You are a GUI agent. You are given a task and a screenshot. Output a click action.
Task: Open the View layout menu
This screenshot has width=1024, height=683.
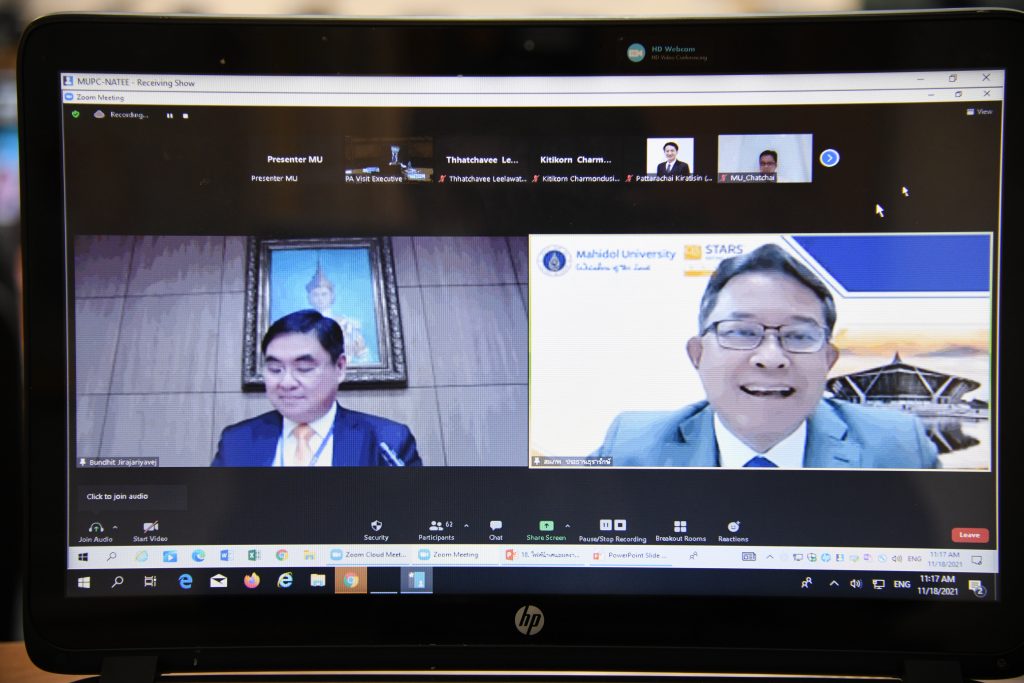point(980,112)
